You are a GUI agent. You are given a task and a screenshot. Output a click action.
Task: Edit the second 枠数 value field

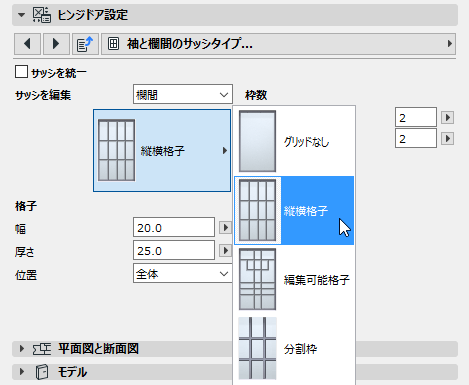click(x=416, y=138)
